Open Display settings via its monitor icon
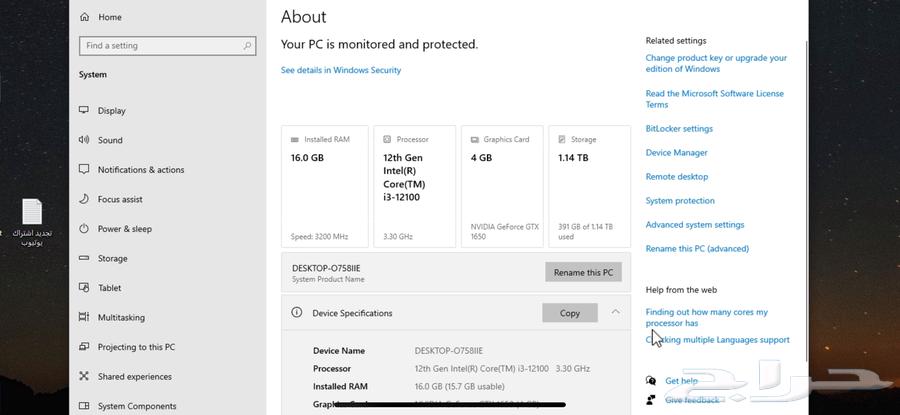Screen dimensions: 900x415 click(x=84, y=111)
